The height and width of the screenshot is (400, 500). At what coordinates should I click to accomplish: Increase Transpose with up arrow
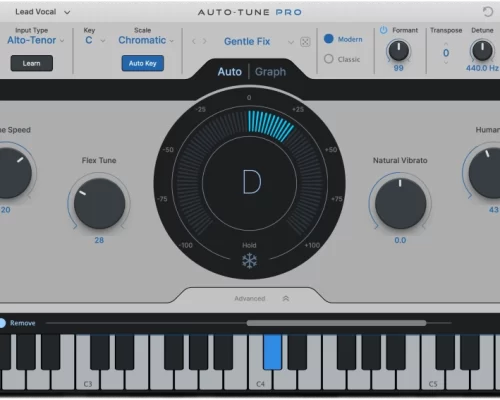pyautogui.click(x=446, y=44)
